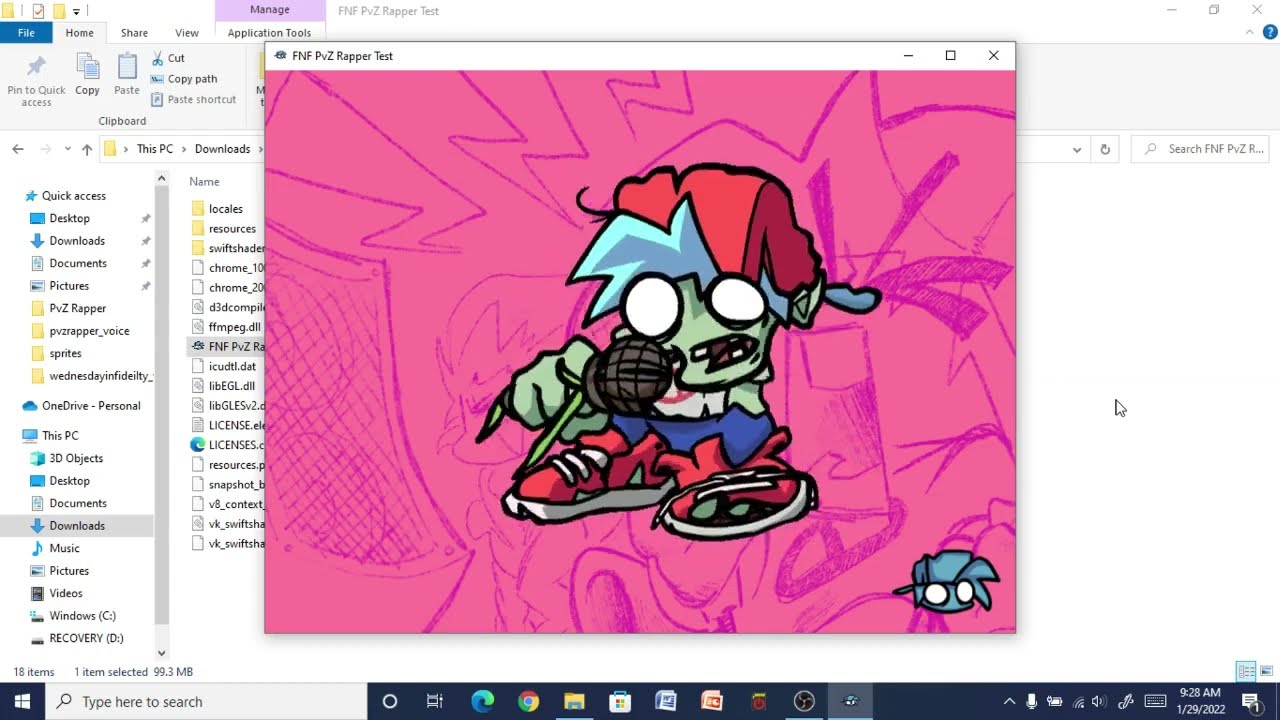Select RECOVERY (D:) drive
The image size is (1280, 720).
(86, 638)
